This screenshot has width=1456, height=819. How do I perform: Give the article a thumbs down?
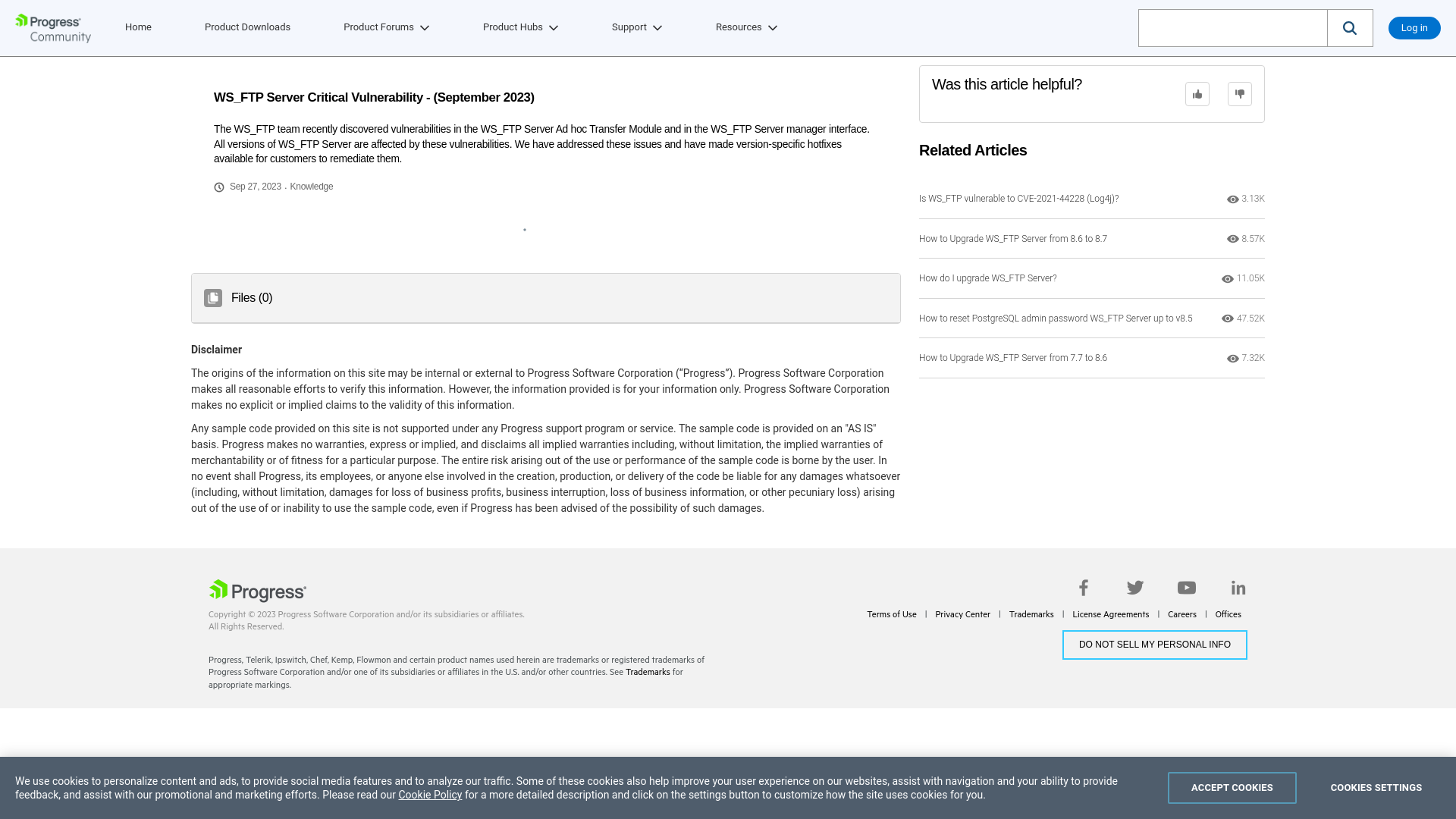[1240, 94]
